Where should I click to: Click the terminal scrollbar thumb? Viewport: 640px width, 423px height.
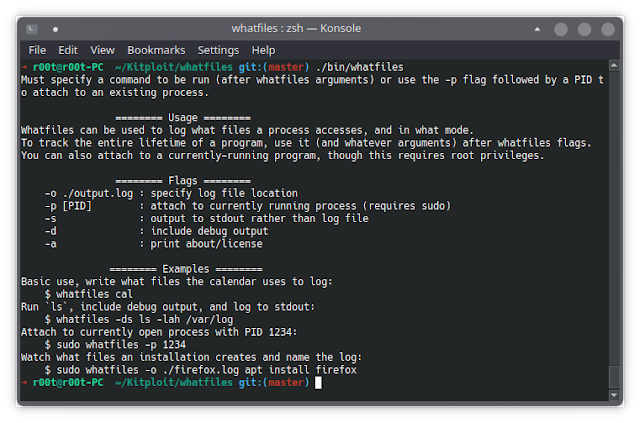(614, 377)
